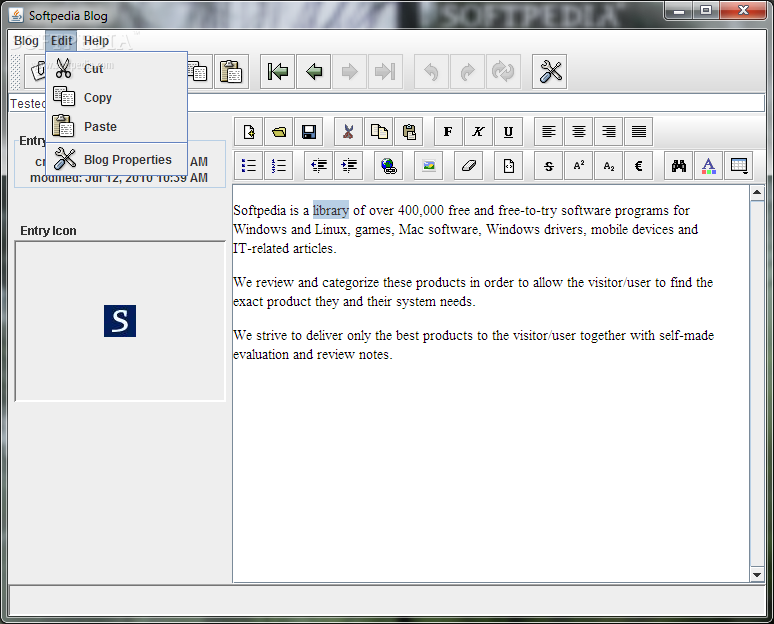The width and height of the screenshot is (774, 624).
Task: Open a file with the folder icon
Action: 279,132
